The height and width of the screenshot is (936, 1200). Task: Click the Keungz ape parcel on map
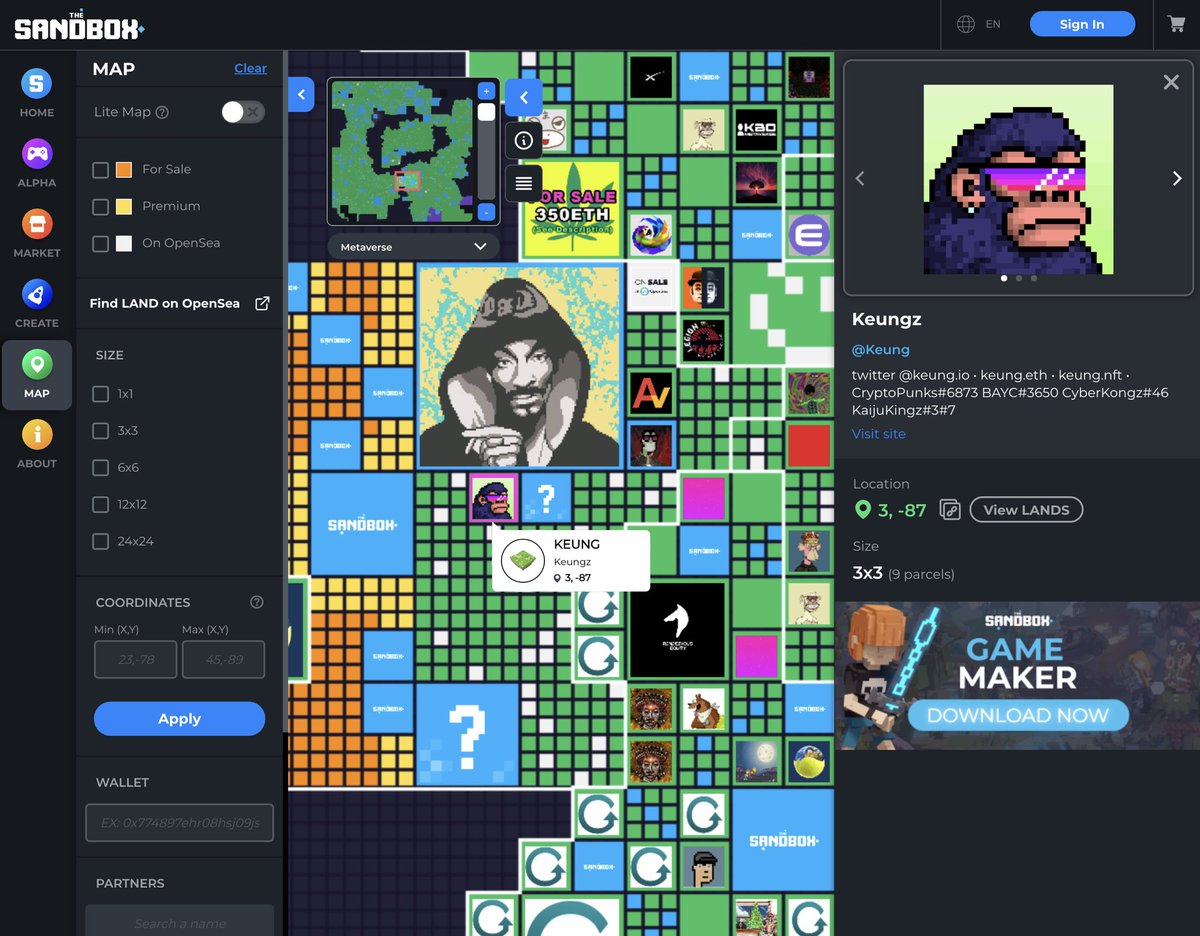click(x=493, y=498)
